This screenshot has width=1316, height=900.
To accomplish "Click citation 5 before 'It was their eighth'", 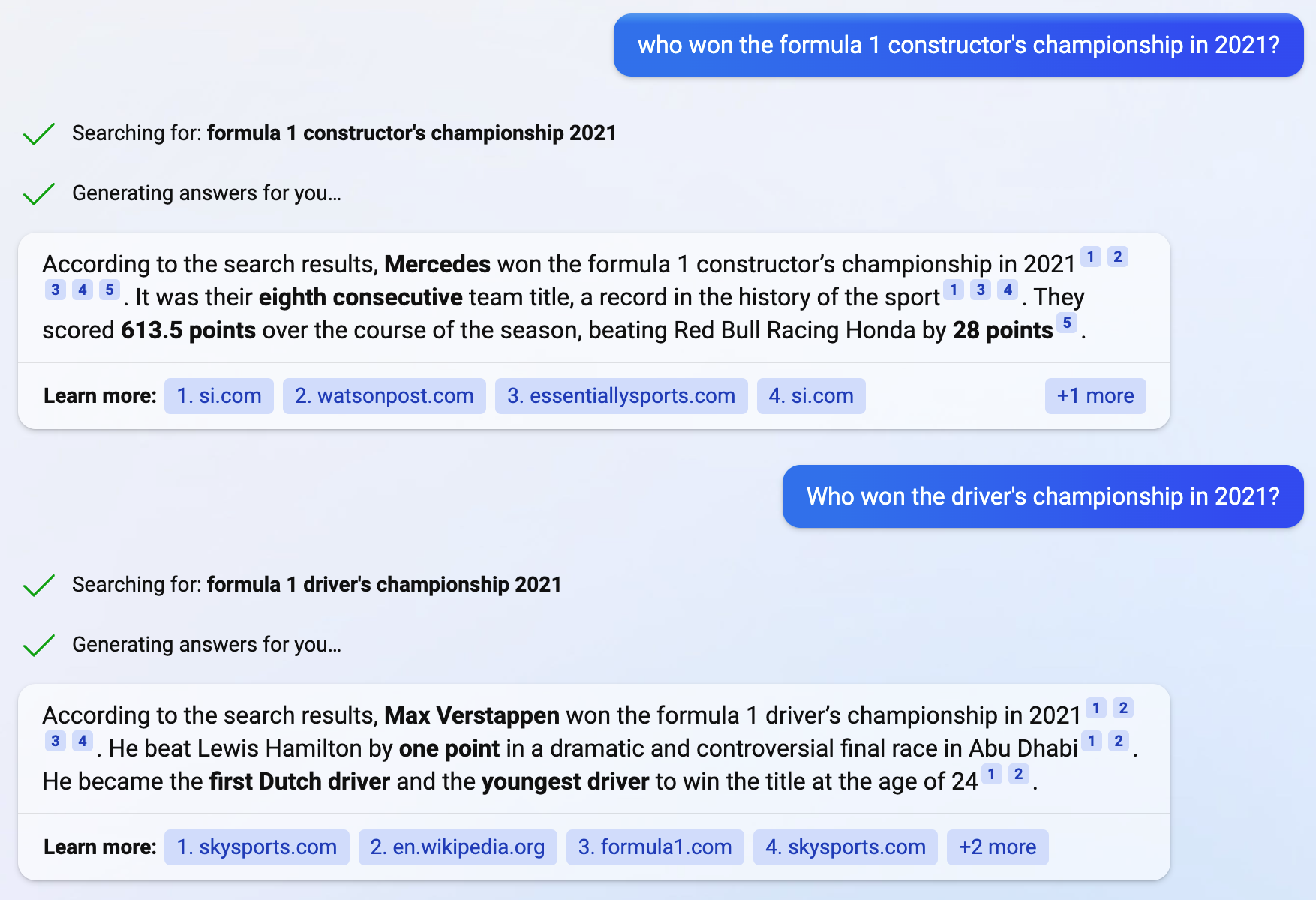I will coord(110,289).
